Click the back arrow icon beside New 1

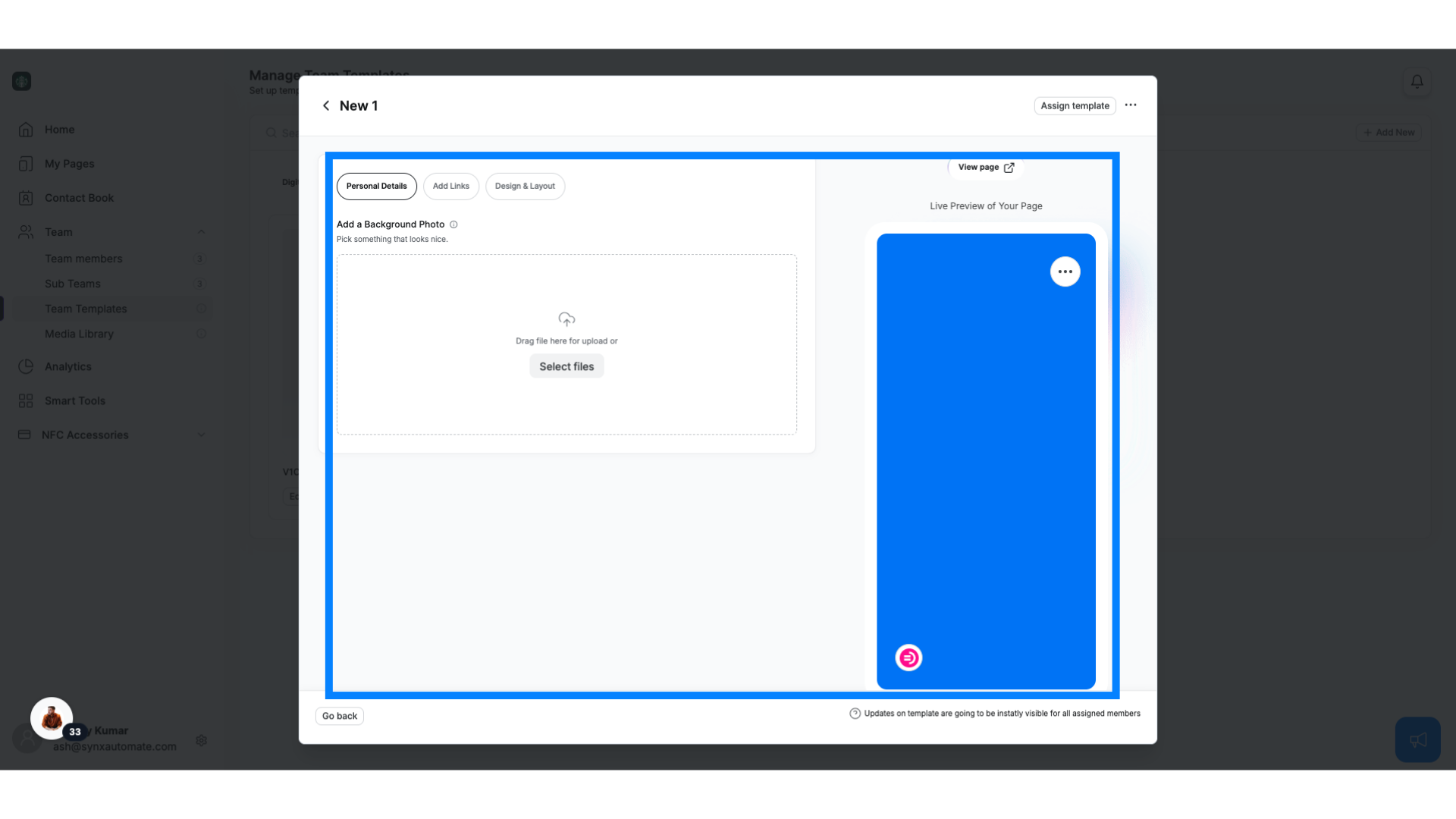(325, 106)
